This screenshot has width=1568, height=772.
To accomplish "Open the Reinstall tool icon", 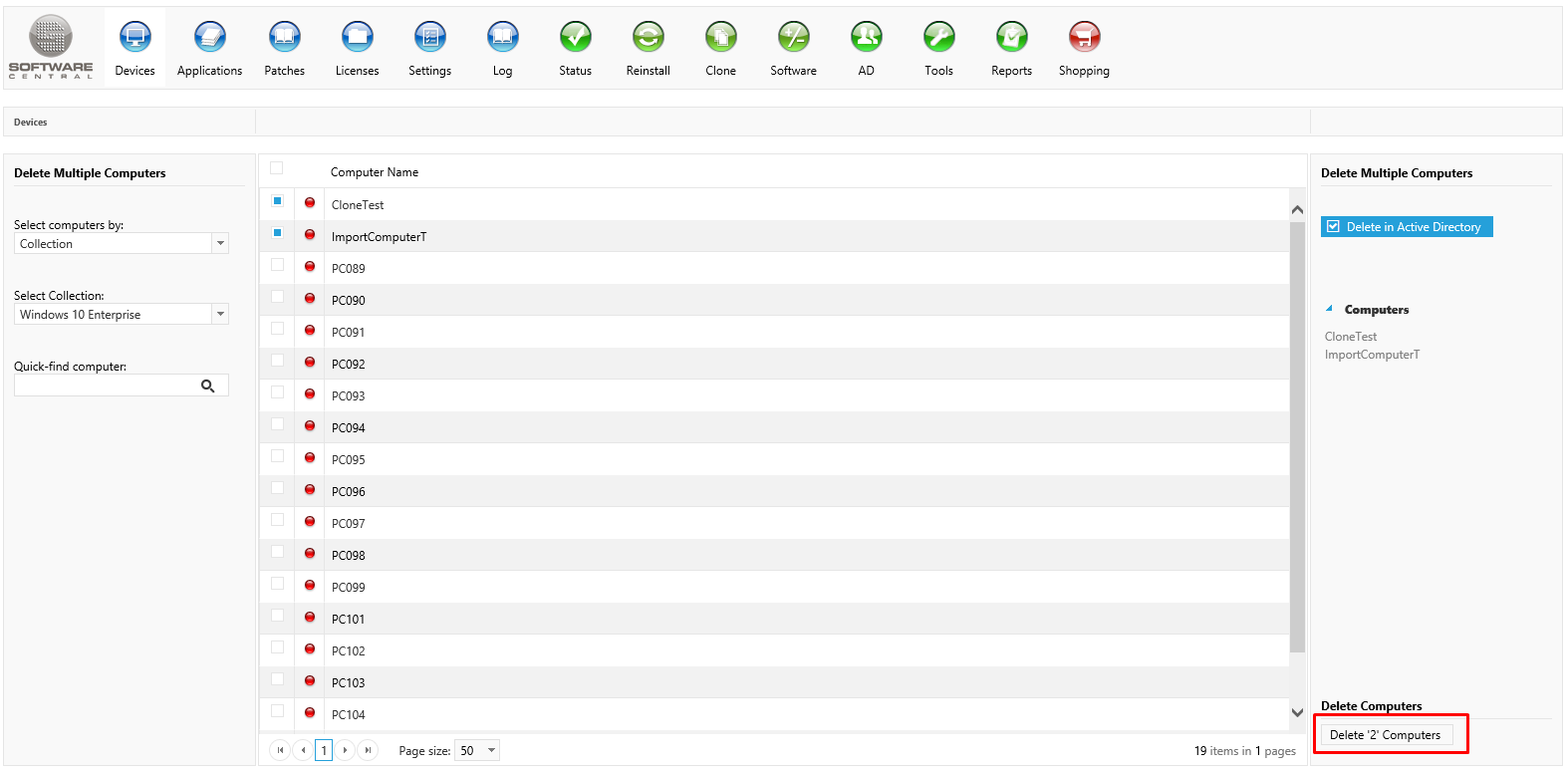I will click(x=648, y=39).
